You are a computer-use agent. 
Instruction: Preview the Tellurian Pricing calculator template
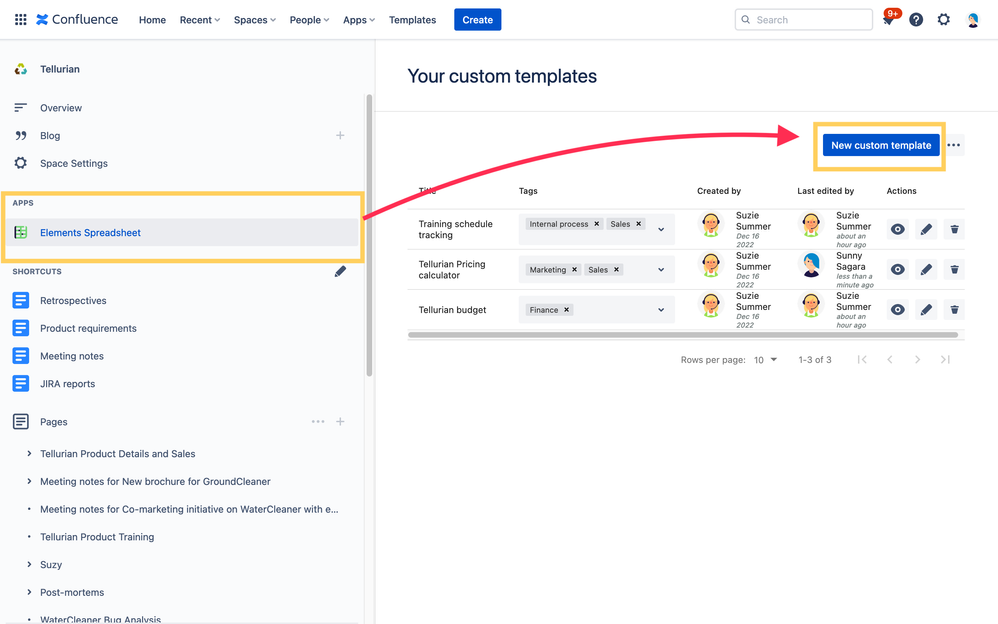tap(897, 269)
